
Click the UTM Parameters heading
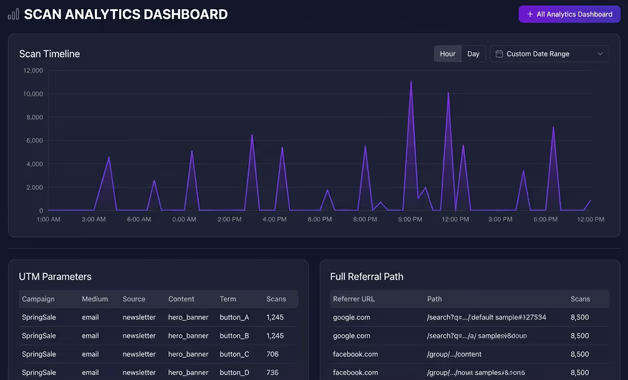tap(55, 277)
